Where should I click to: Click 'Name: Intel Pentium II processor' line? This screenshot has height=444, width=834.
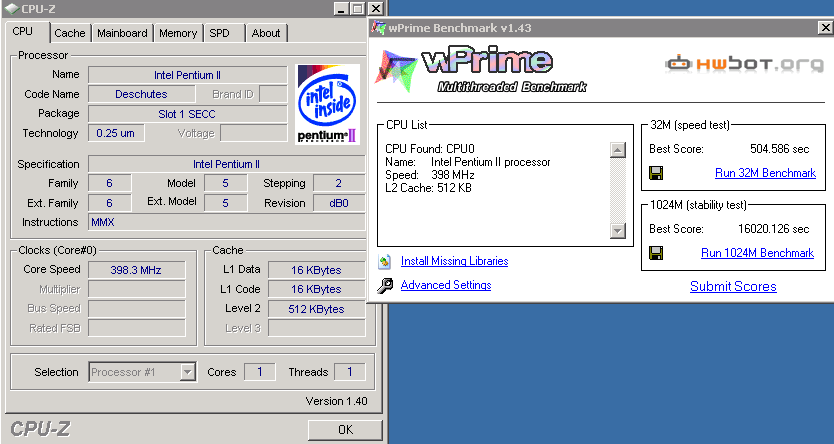click(468, 162)
